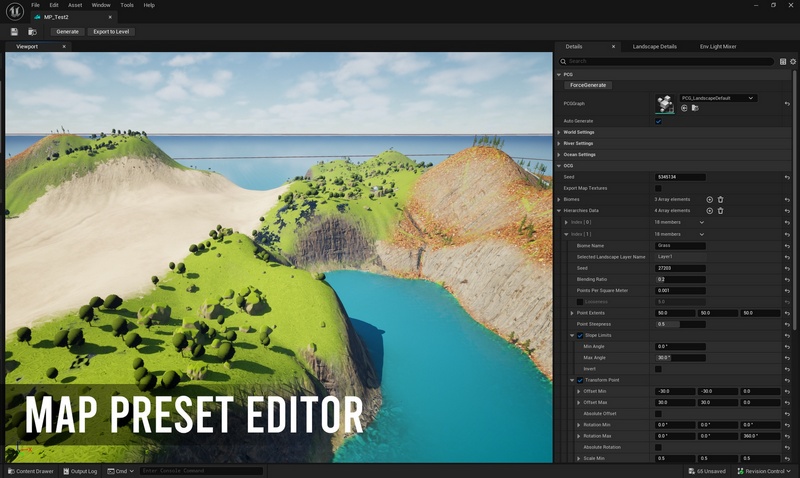This screenshot has height=478, width=800.
Task: Open the PCG_LandscapeDefault graph dropdown
Action: point(718,98)
